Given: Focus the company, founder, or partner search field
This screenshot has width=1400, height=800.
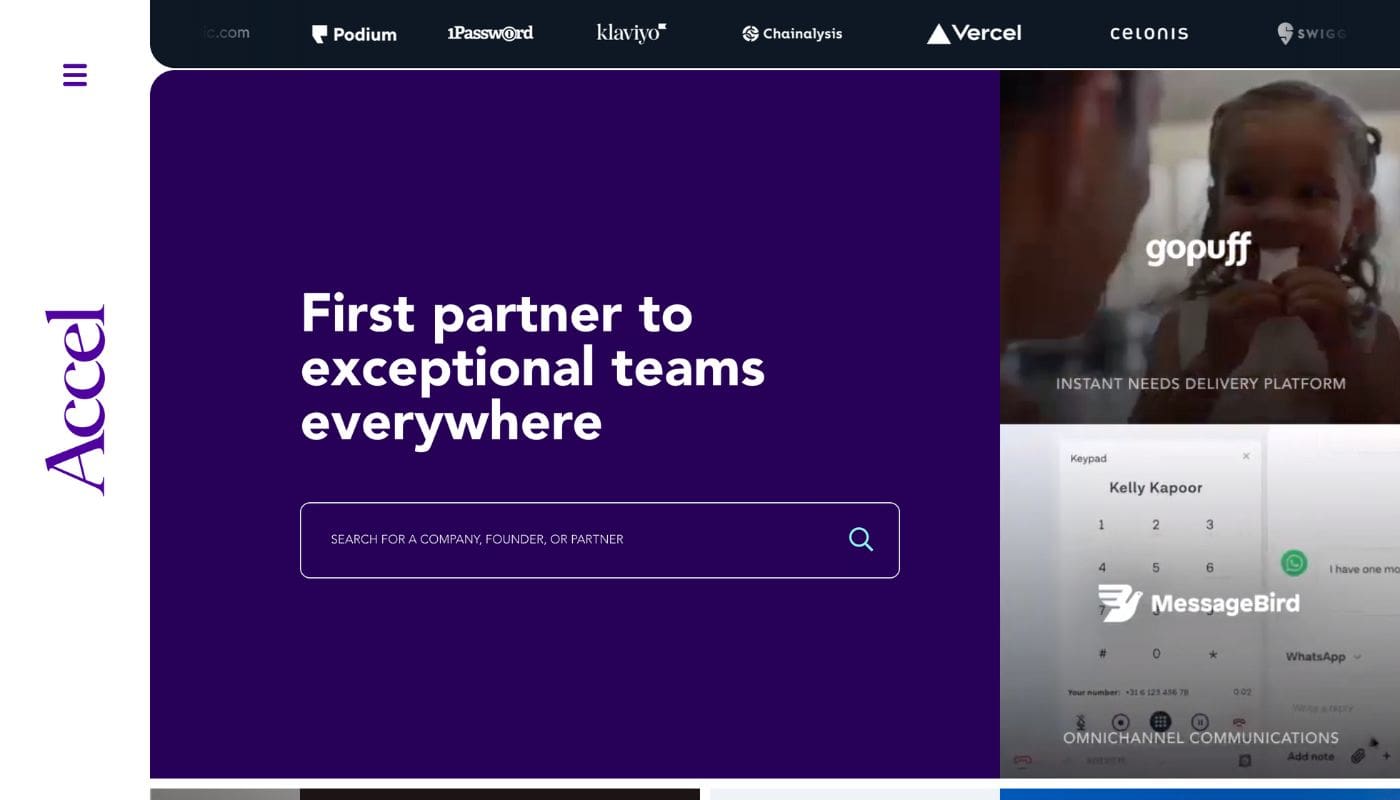Looking at the screenshot, I should pos(600,540).
